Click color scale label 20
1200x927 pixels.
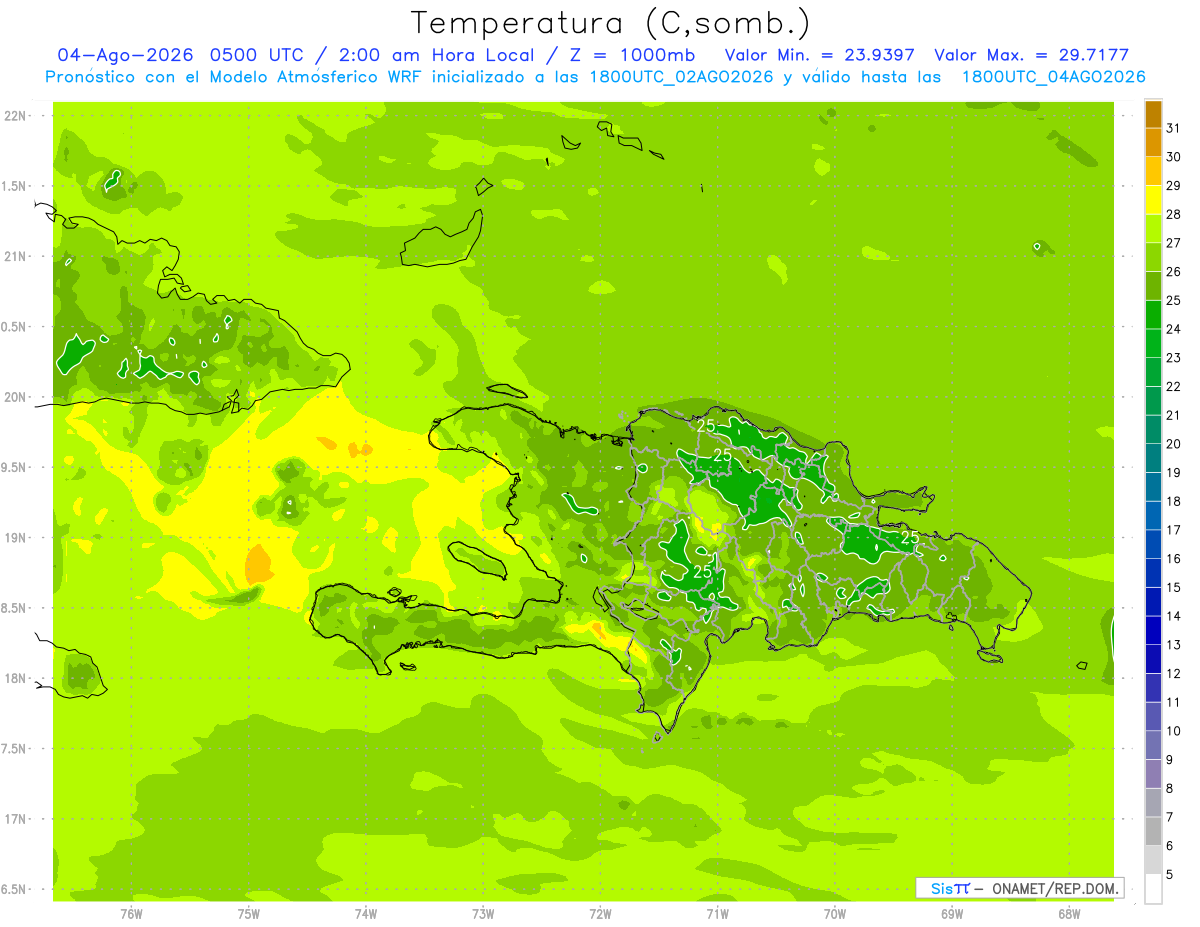1173,444
